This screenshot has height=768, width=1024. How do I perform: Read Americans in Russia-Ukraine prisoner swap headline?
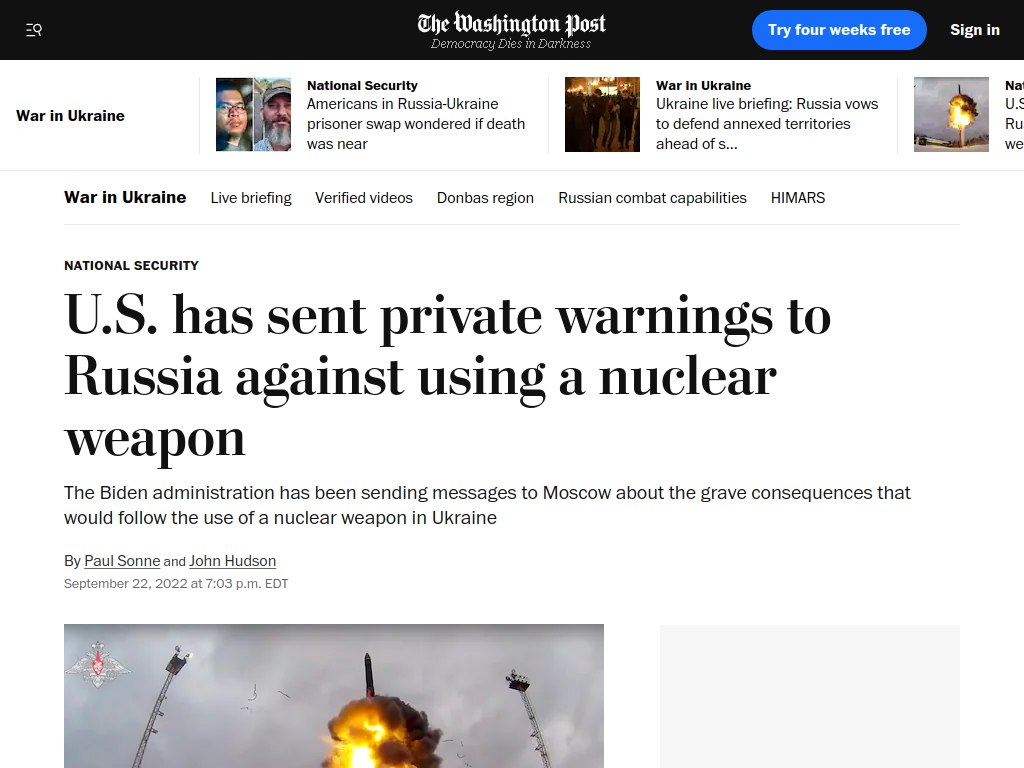(416, 124)
